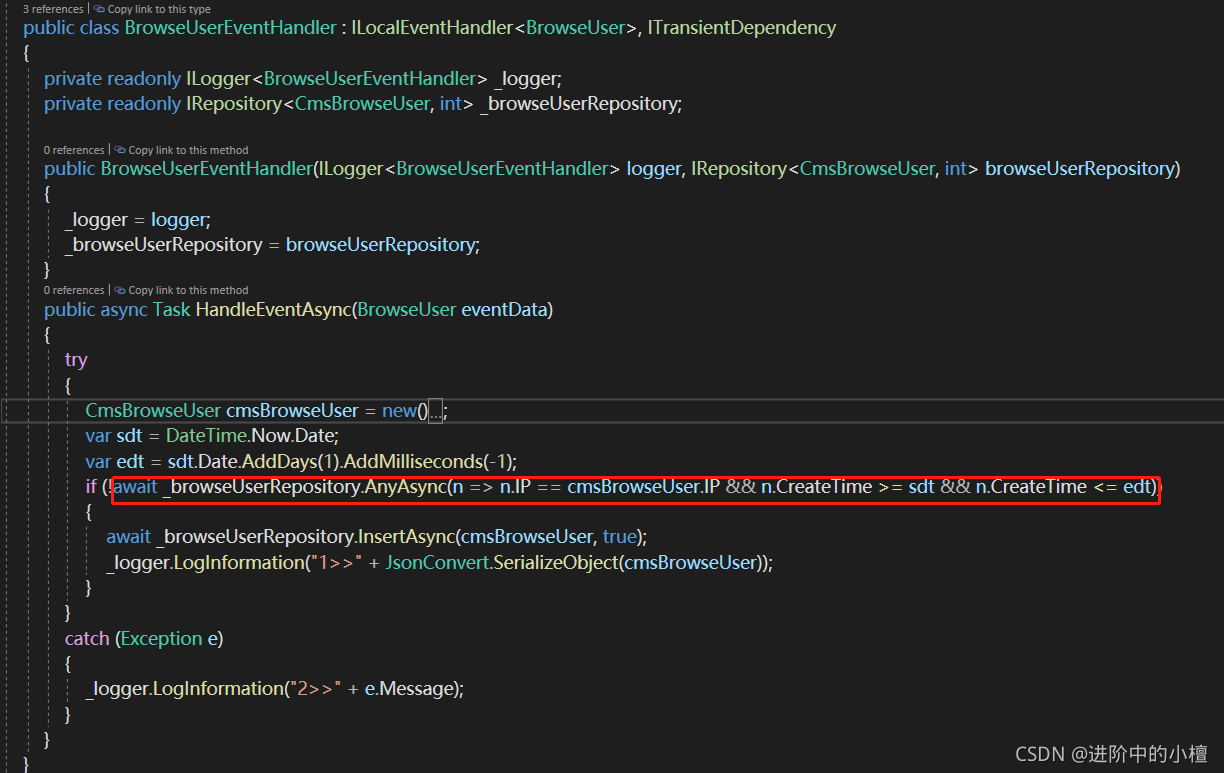
Task: Click the link icon beside 'Copy link to this type'
Action: click(98, 9)
